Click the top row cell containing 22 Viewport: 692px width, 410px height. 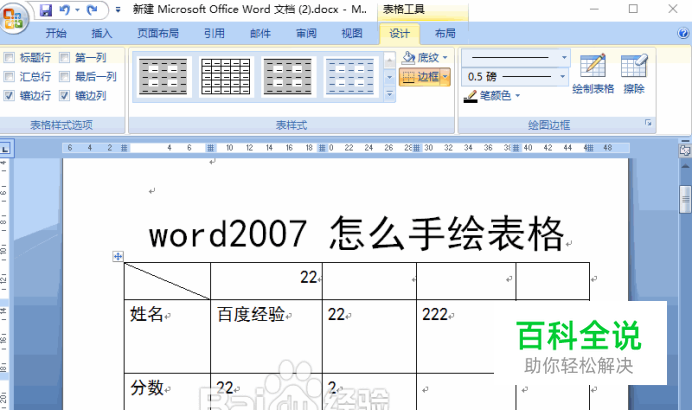tap(267, 281)
